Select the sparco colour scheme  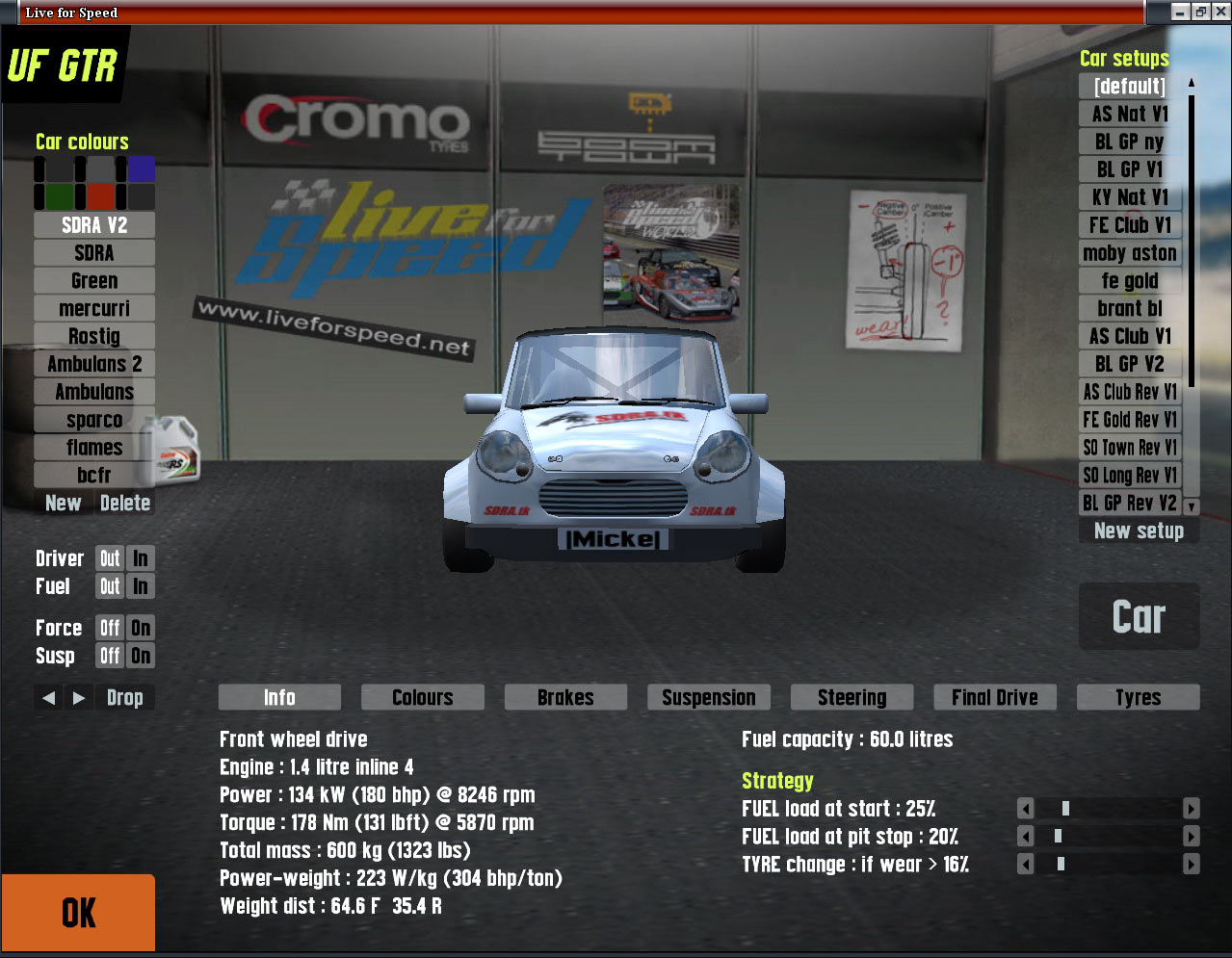coord(94,420)
